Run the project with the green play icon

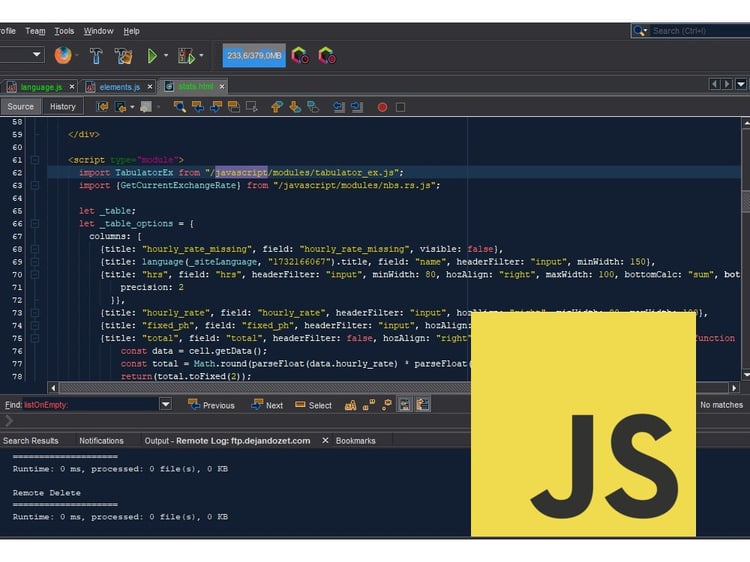[152, 56]
